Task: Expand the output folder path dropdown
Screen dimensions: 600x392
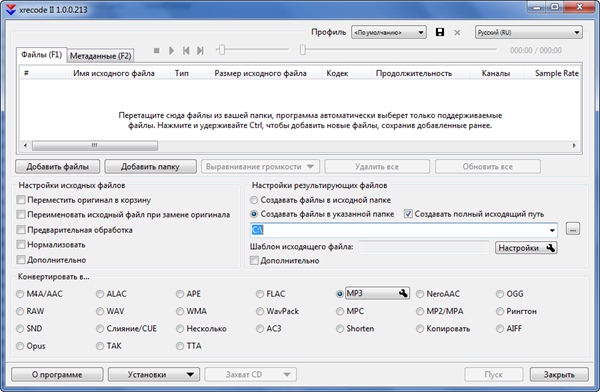Action: pyautogui.click(x=552, y=230)
